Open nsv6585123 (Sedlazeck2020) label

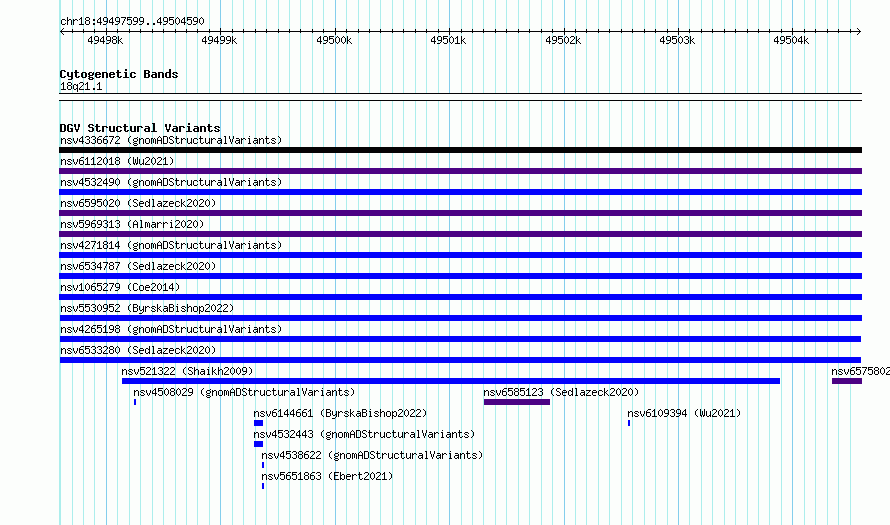(561, 392)
